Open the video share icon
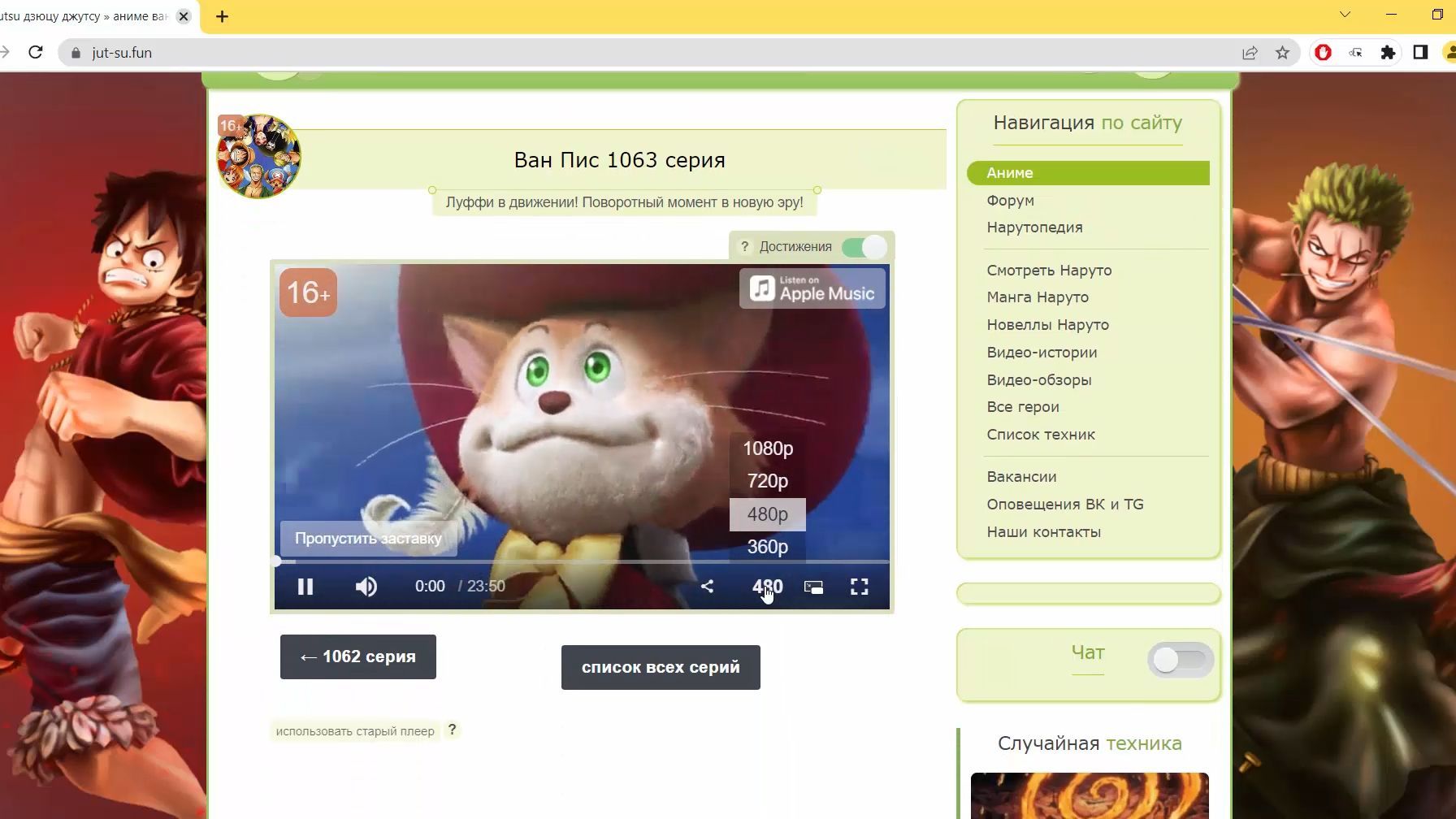 (x=707, y=587)
